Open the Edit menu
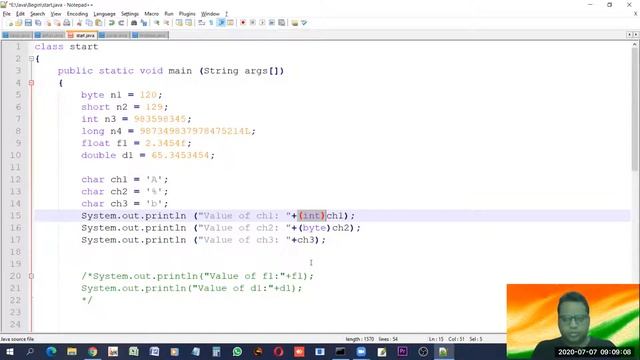The width and height of the screenshot is (640, 360). tap(20, 14)
